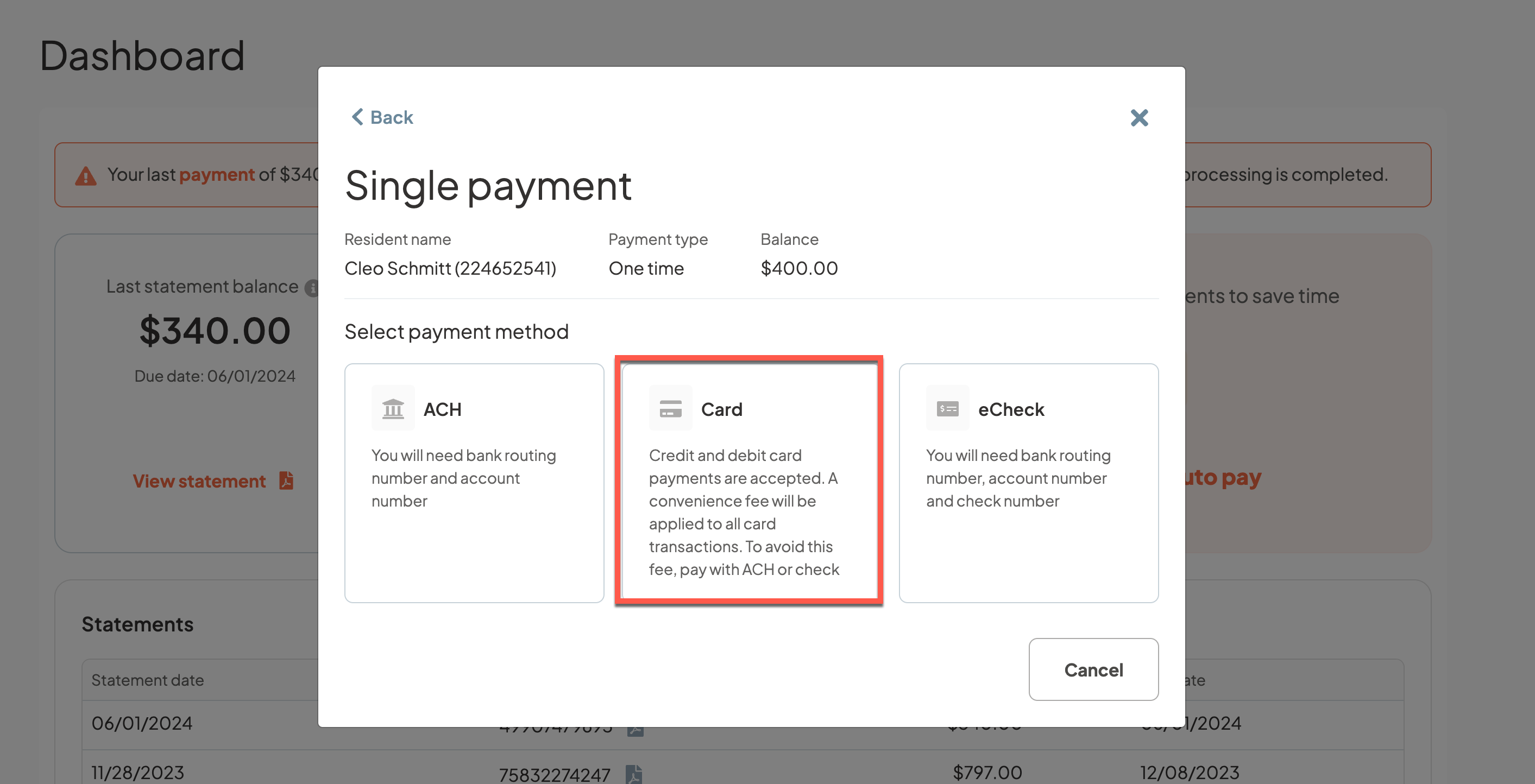
Task: Click the warning triangle alert icon
Action: 86,176
